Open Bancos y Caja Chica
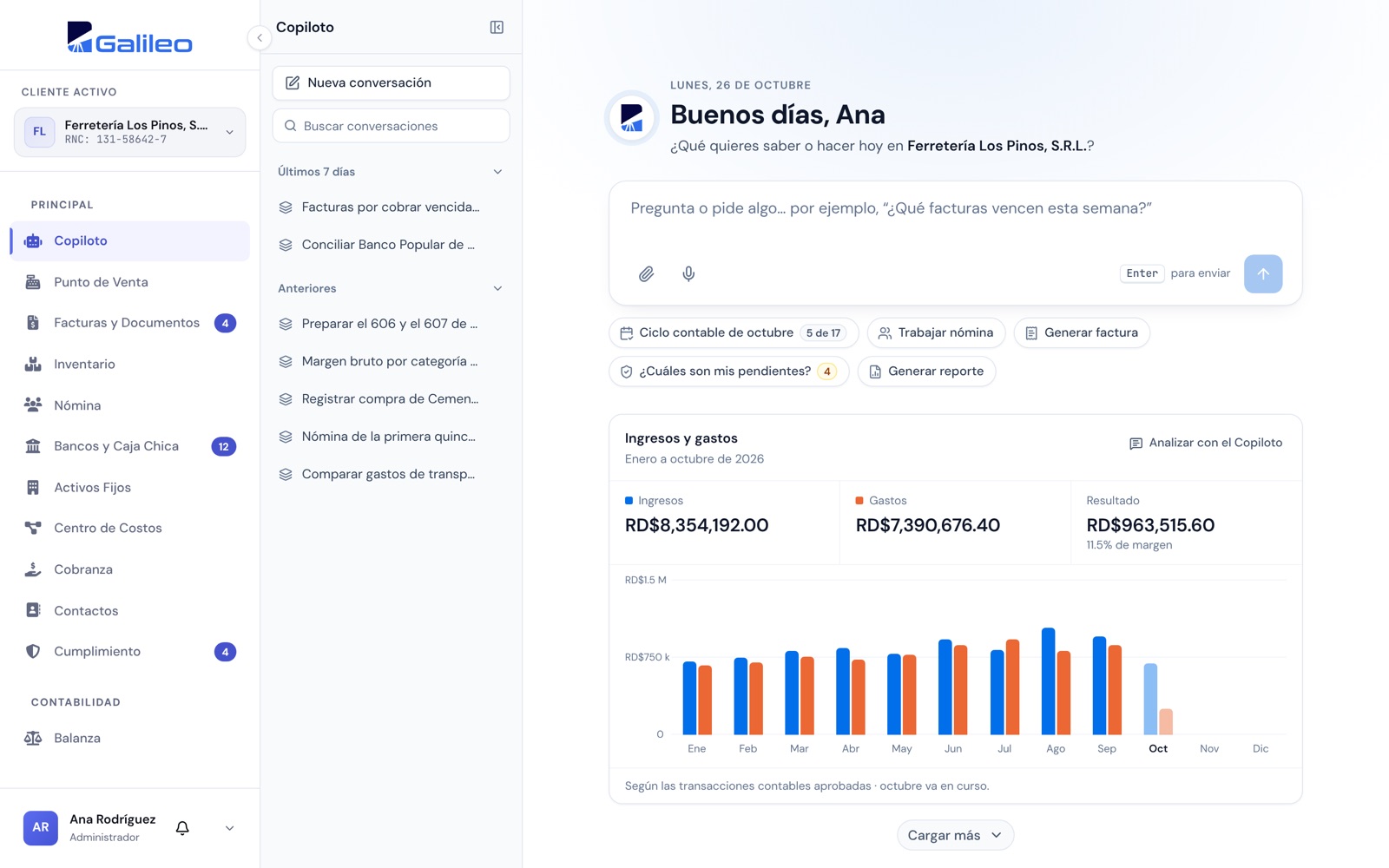Screen dimensions: 1389x868 (x=130, y=446)
